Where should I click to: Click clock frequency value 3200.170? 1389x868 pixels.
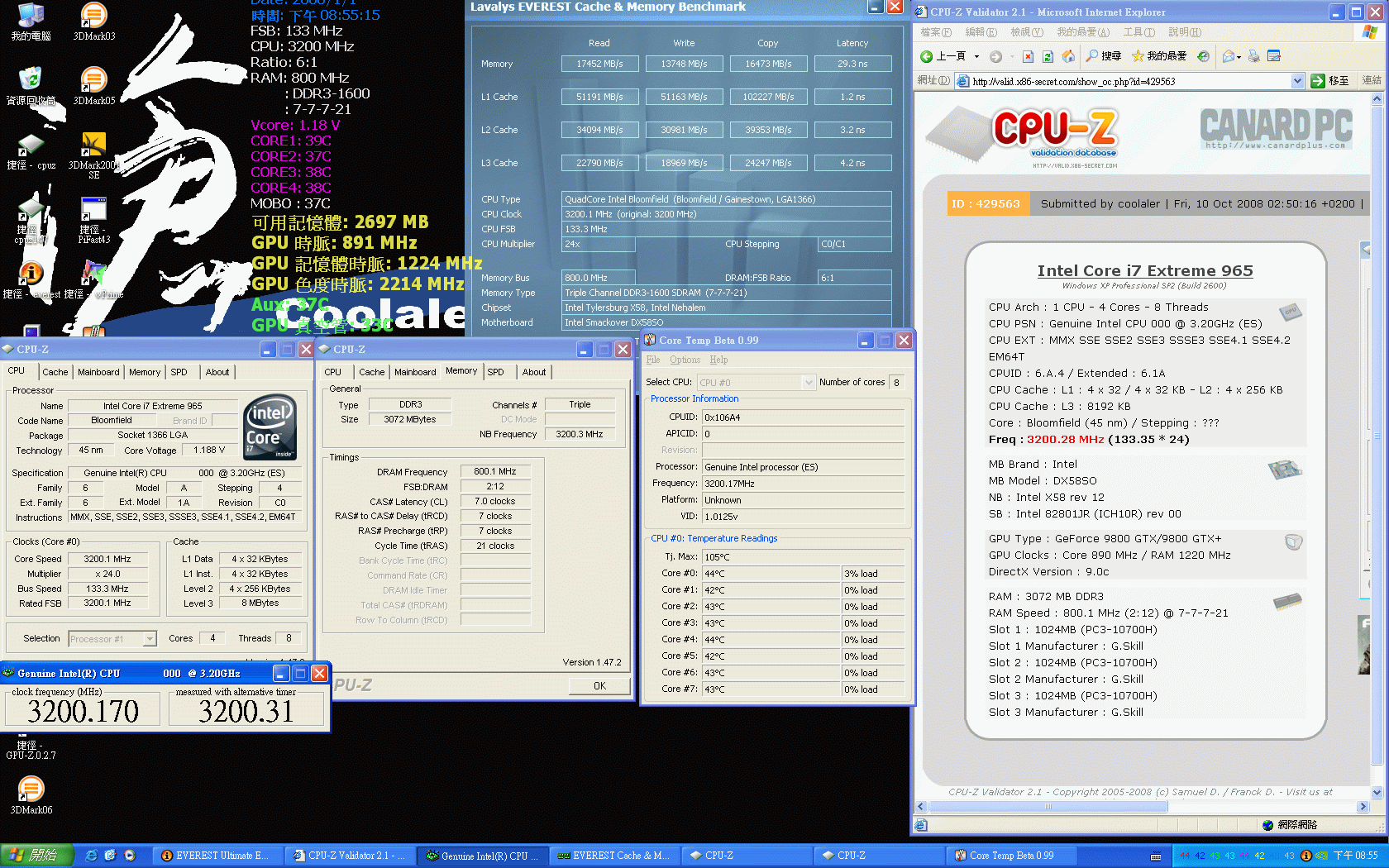coord(83,711)
